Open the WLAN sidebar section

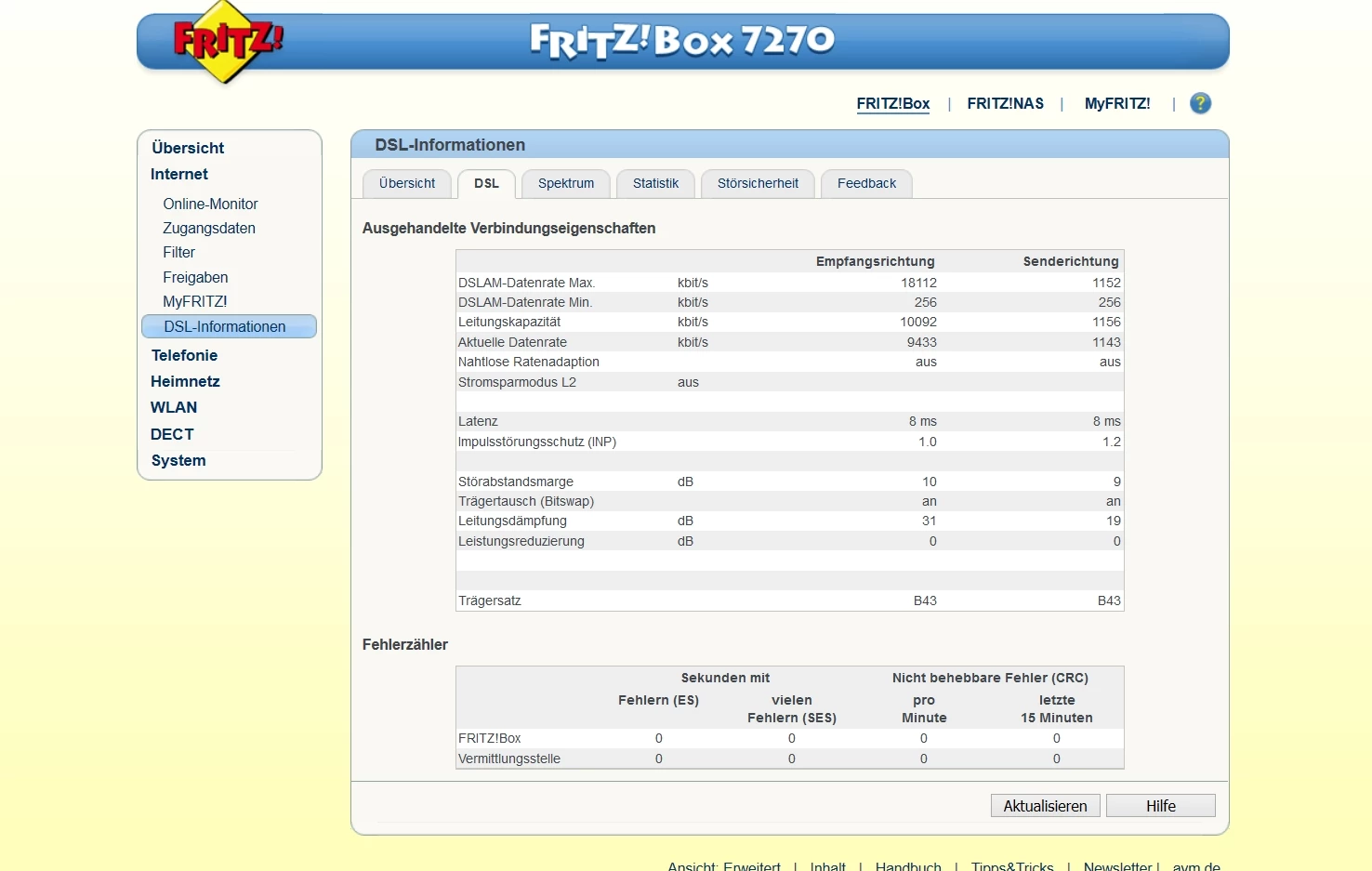pos(174,407)
